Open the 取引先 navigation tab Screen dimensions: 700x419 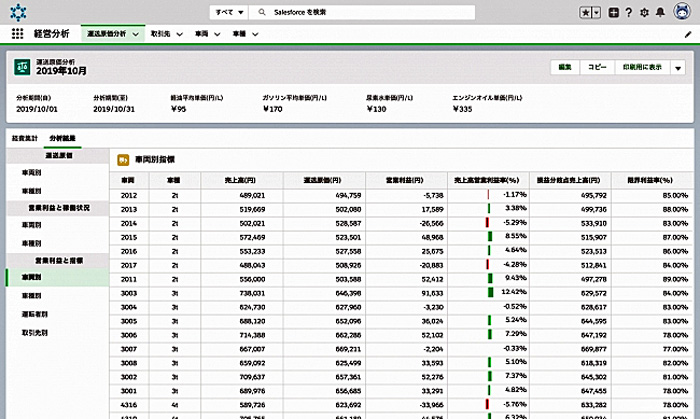(160, 34)
